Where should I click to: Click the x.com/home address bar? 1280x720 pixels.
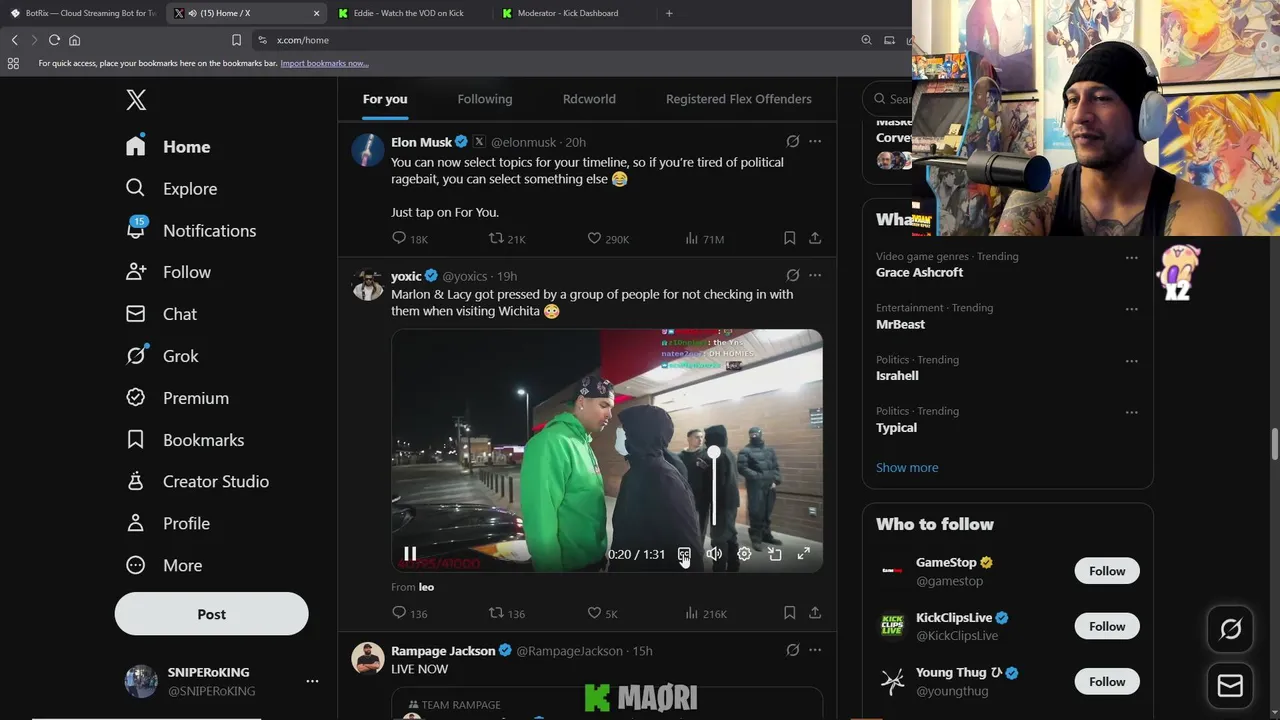[550, 40]
